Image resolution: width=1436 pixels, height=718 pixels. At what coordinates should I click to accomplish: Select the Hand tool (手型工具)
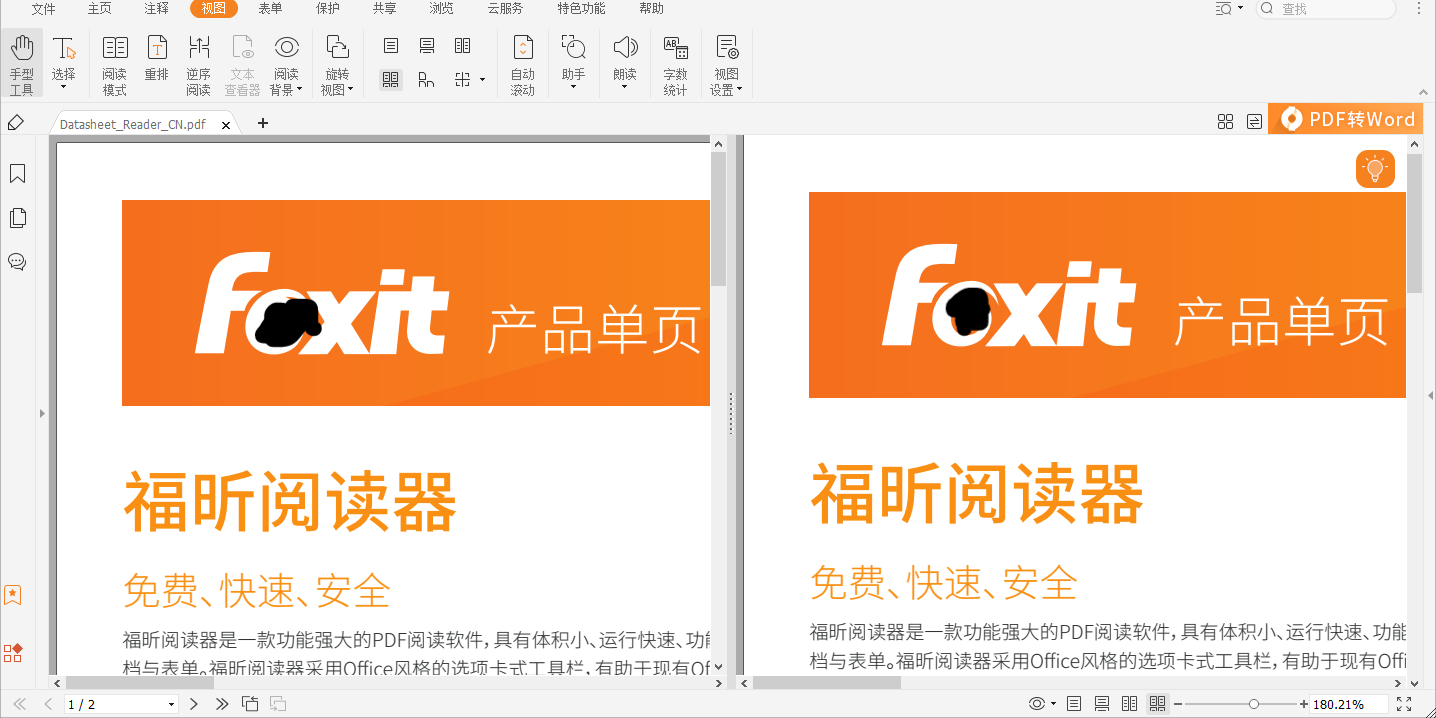(22, 64)
